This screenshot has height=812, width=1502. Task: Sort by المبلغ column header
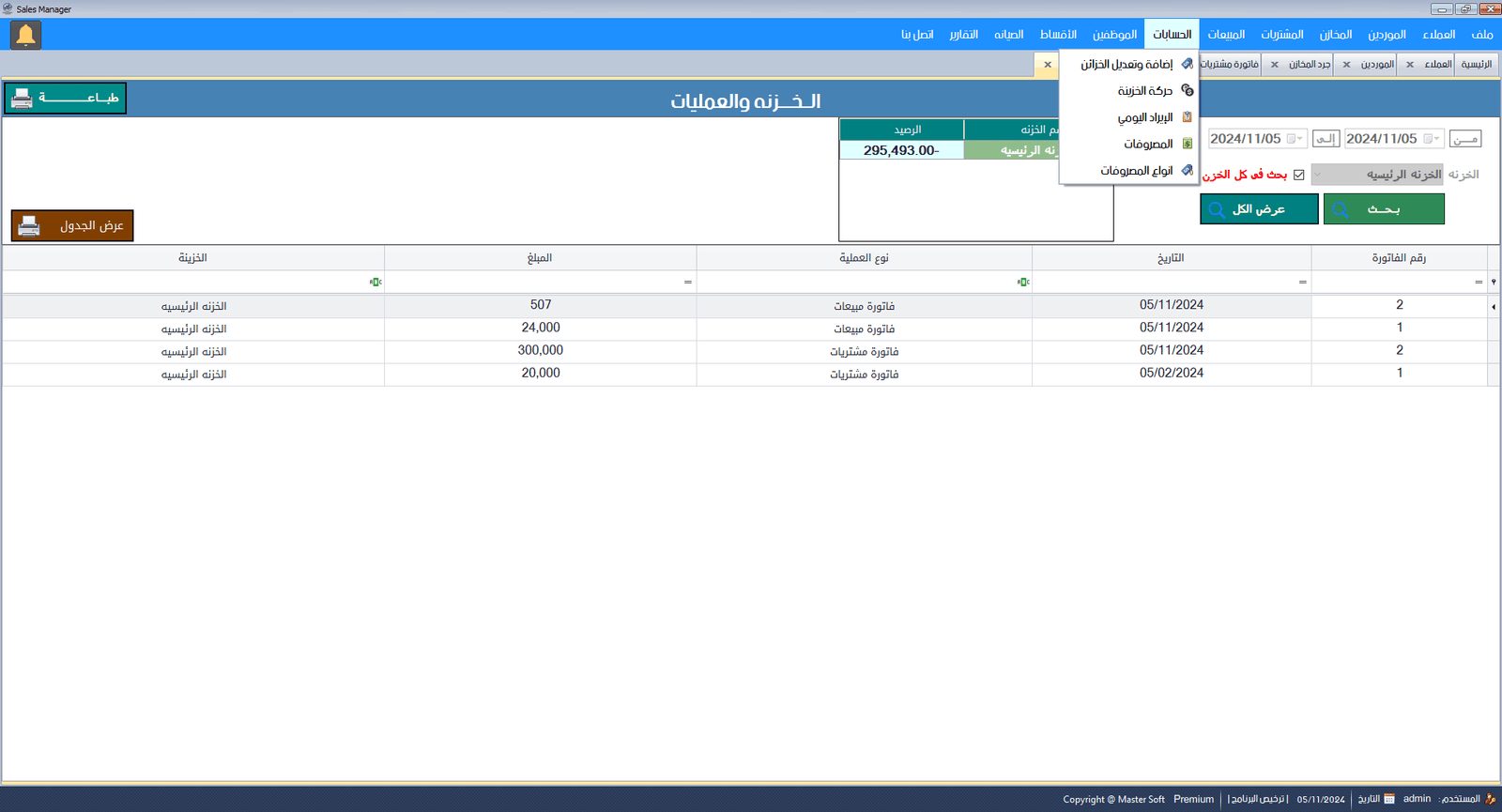tap(540, 258)
